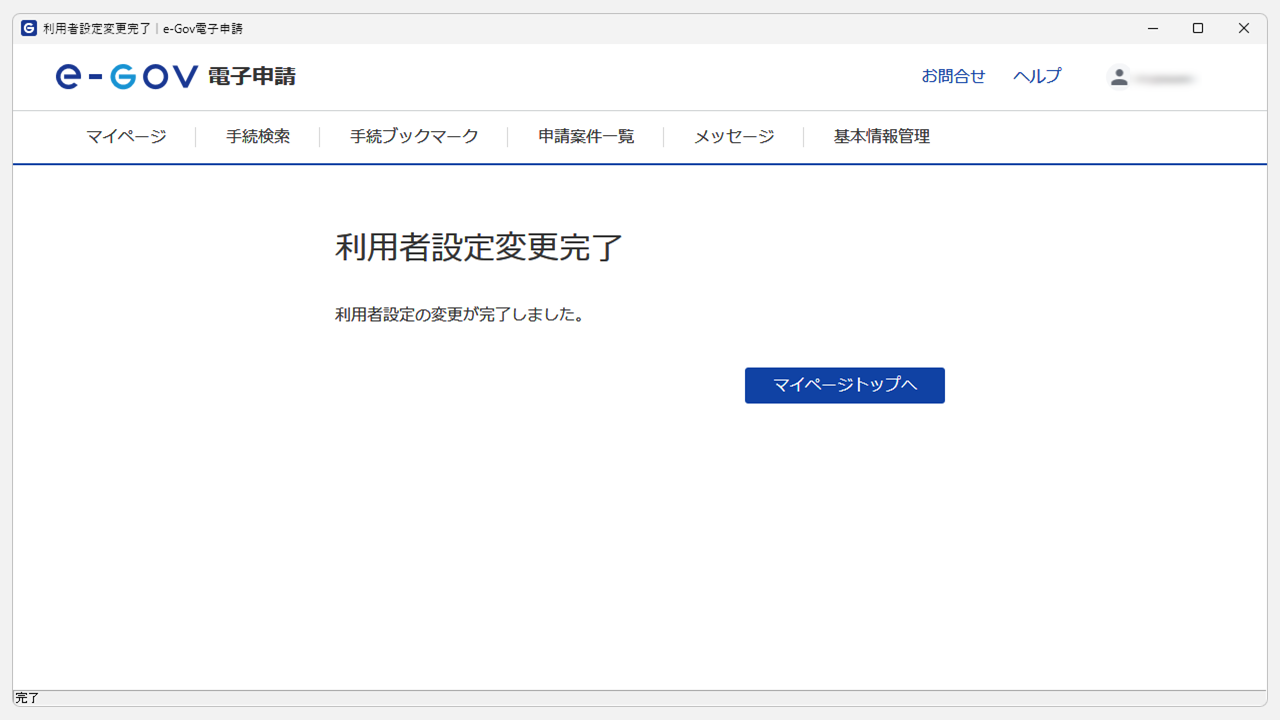Click the blurred username beside the profile icon
1280x720 pixels.
1166,78
